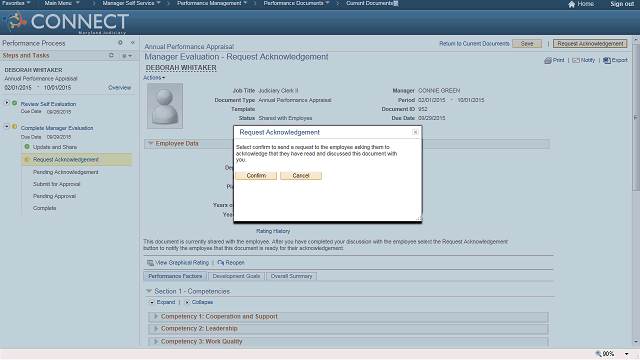Screen dimensions: 640x360
Task: Expand Competency 2: Leadership
Action: click(x=156, y=329)
